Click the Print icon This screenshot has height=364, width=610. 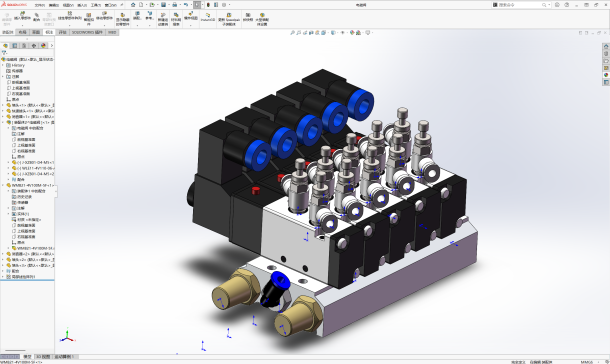coord(175,5)
